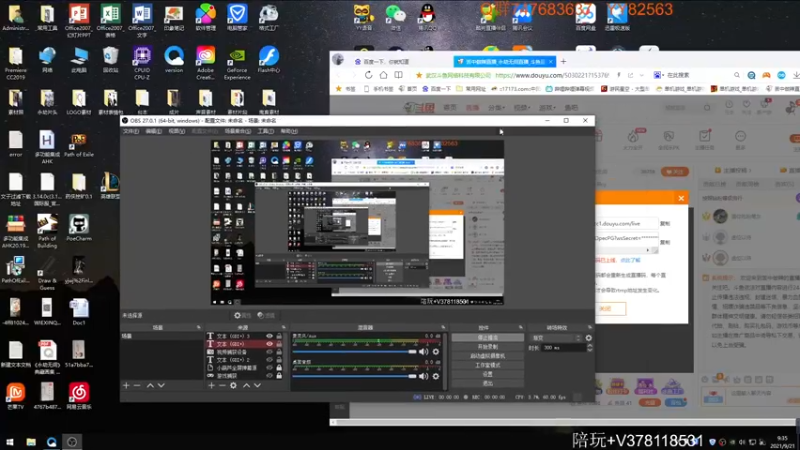Pop out the Controls dock using its header icon

coord(520,328)
